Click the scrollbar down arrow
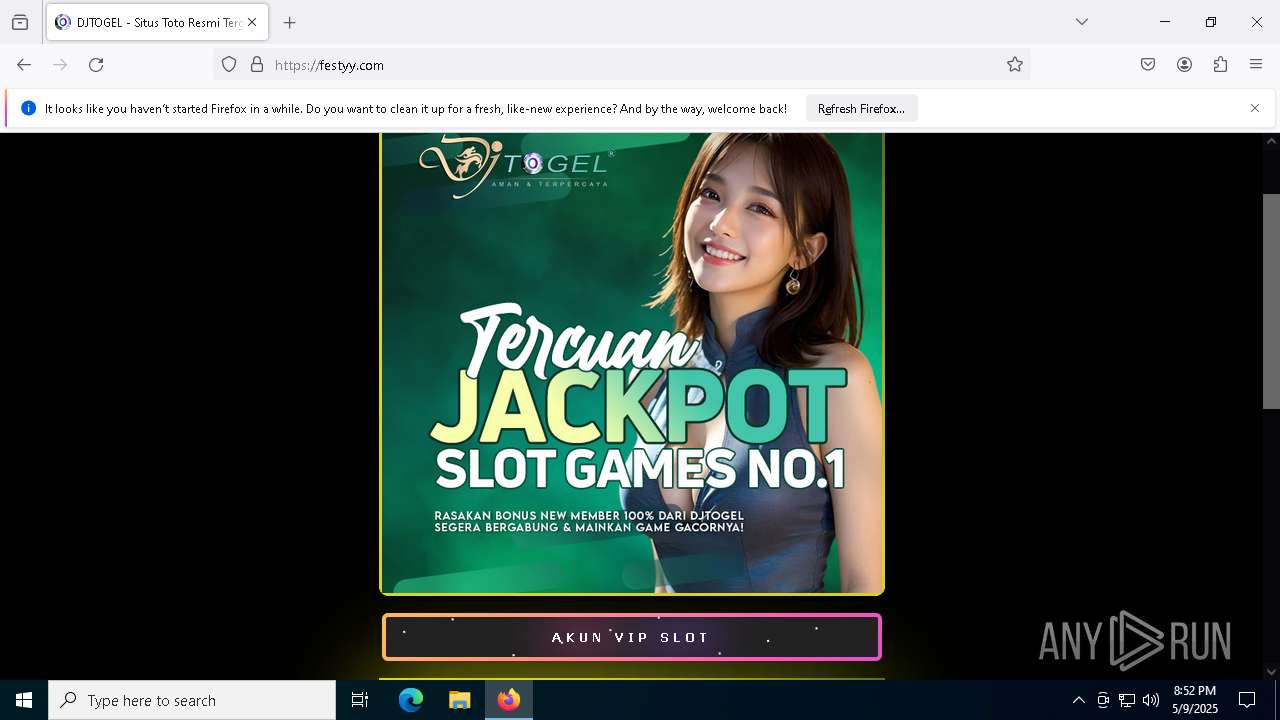 tap(1271, 672)
